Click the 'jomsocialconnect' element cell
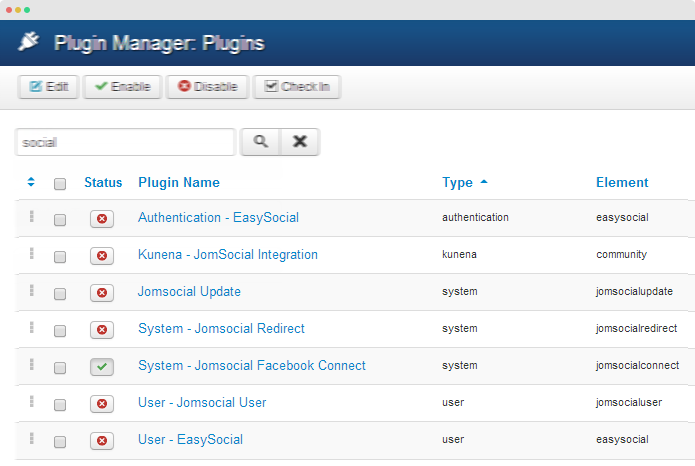The image size is (695, 466). (x=637, y=365)
